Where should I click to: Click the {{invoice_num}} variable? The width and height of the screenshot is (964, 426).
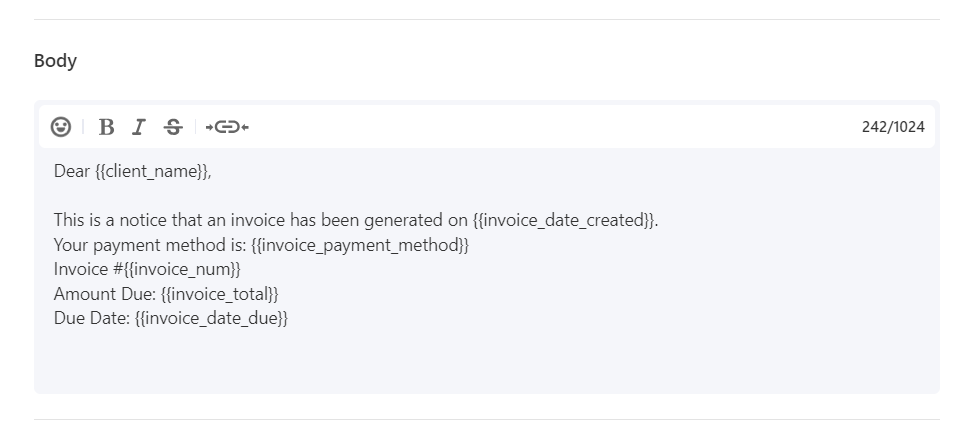pyautogui.click(x=182, y=269)
